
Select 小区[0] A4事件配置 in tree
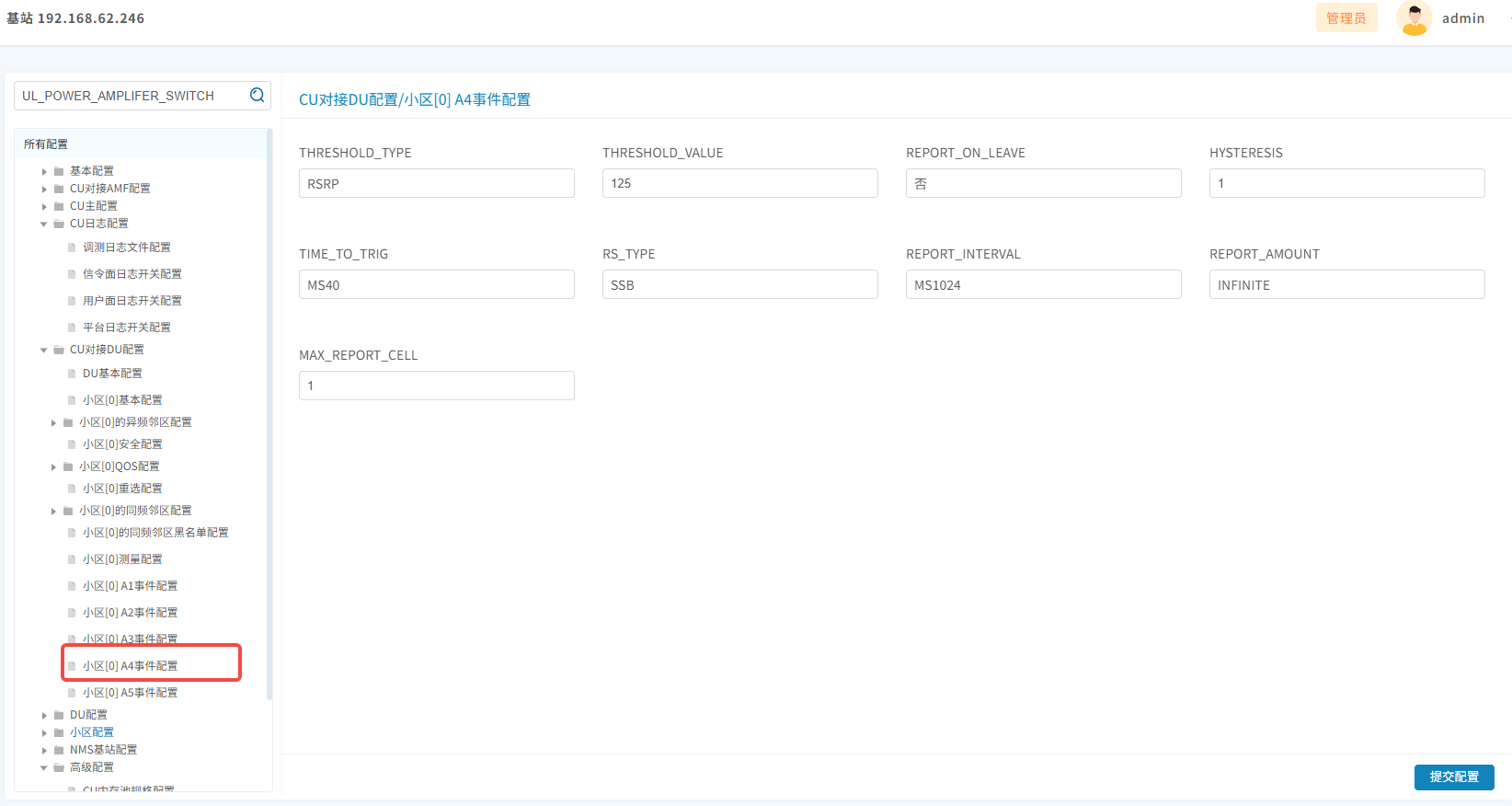click(131, 665)
